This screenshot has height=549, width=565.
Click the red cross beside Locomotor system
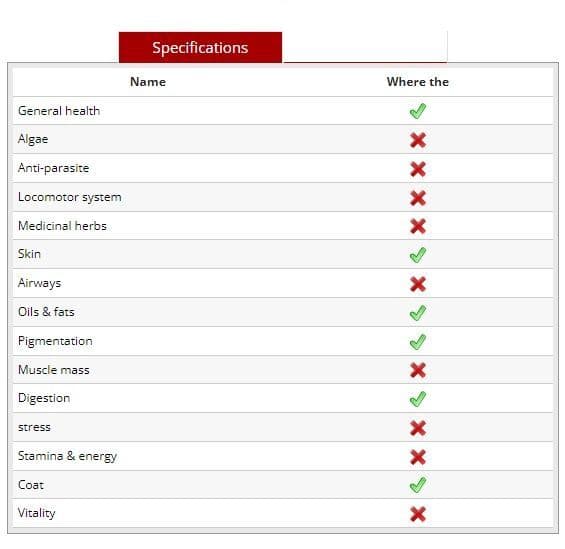point(418,197)
